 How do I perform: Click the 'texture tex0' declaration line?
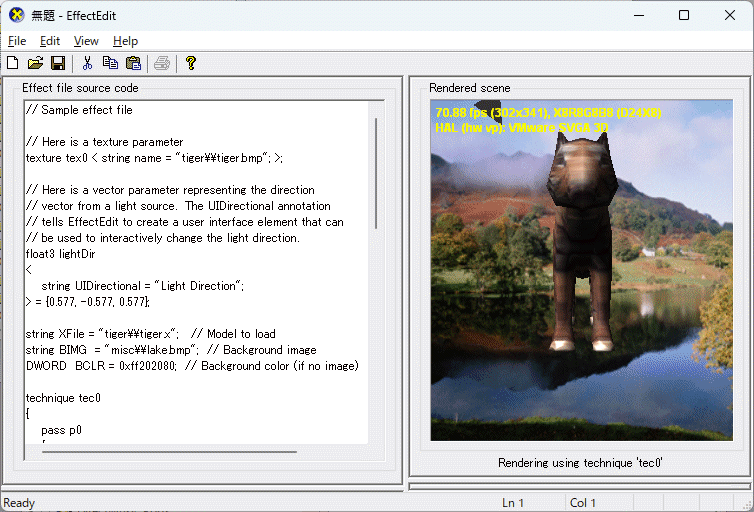pos(154,158)
